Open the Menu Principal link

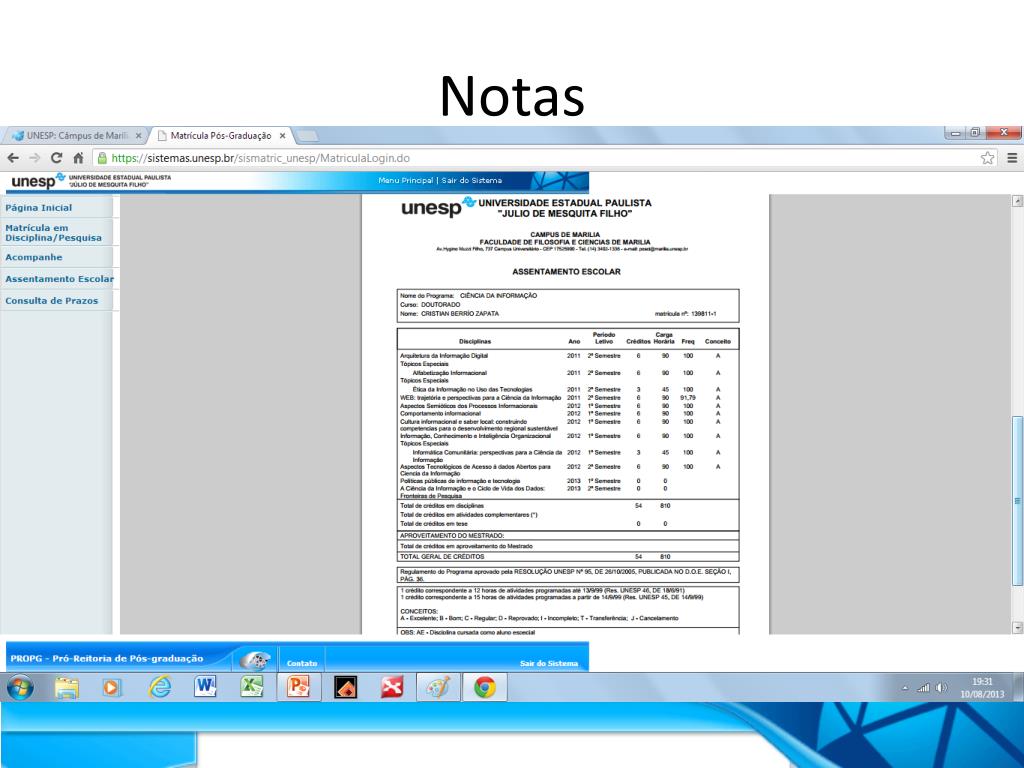[406, 180]
